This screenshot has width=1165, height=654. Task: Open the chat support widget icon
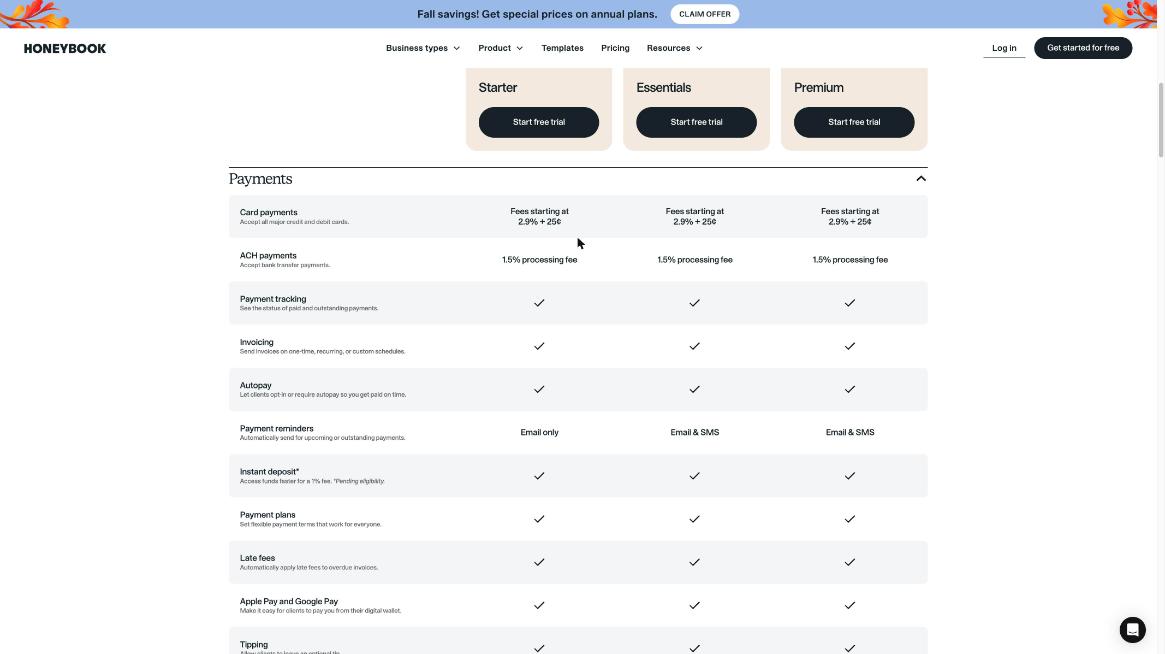1132,629
